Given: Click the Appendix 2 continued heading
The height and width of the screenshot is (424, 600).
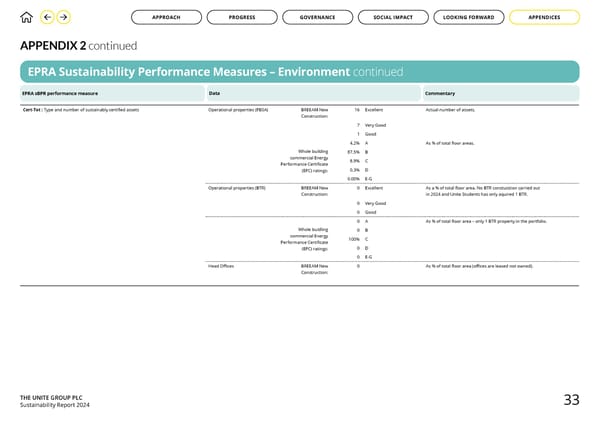Looking at the screenshot, I should click(x=78, y=45).
